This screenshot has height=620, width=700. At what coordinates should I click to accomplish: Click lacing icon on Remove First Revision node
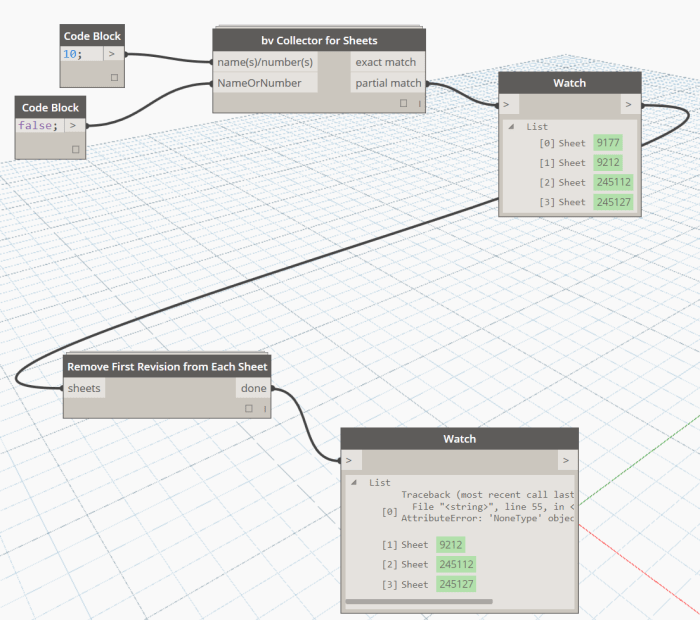point(264,408)
